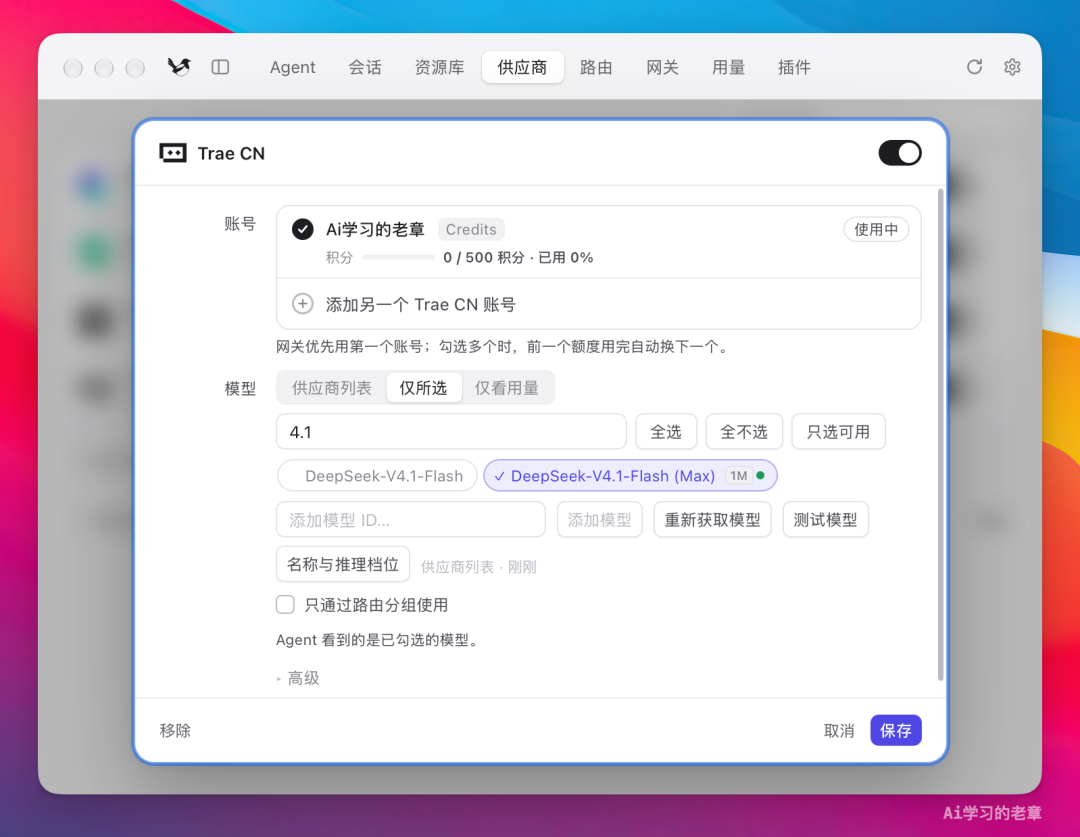Click the Ai学习的老章 account name
Image resolution: width=1080 pixels, height=837 pixels.
coord(375,229)
